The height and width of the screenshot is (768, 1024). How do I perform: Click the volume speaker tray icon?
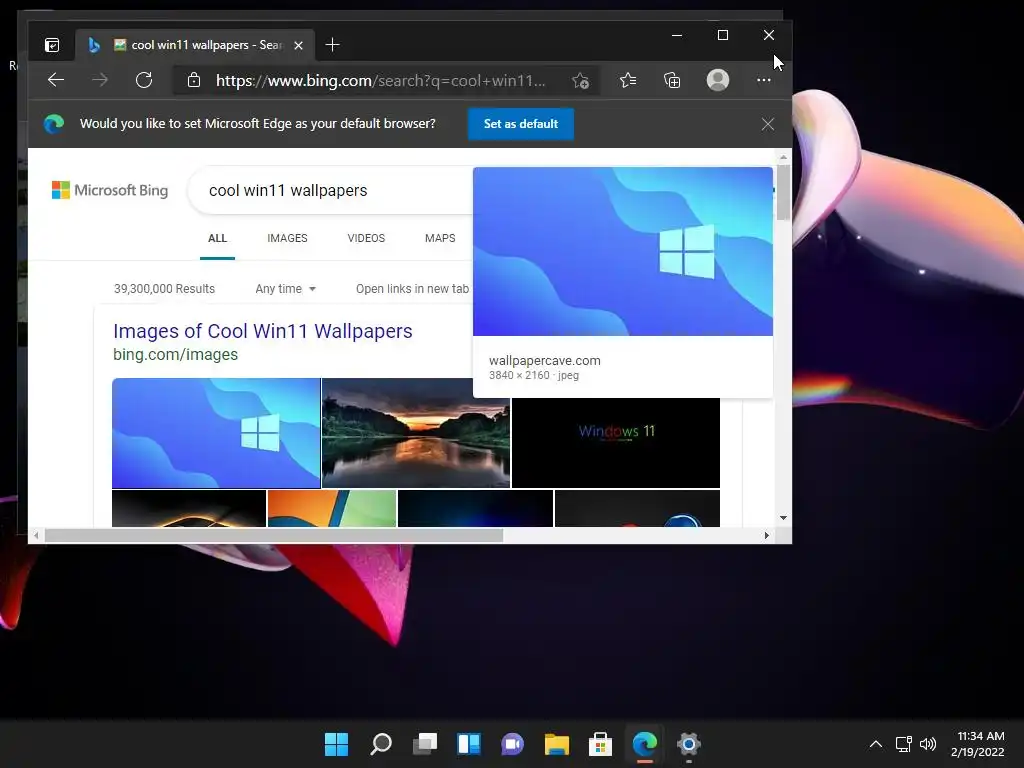click(928, 744)
